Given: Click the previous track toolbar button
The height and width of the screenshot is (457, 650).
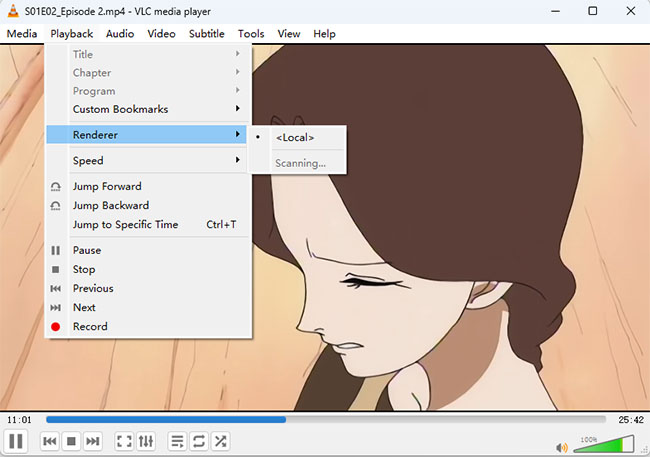Looking at the screenshot, I should click(50, 441).
